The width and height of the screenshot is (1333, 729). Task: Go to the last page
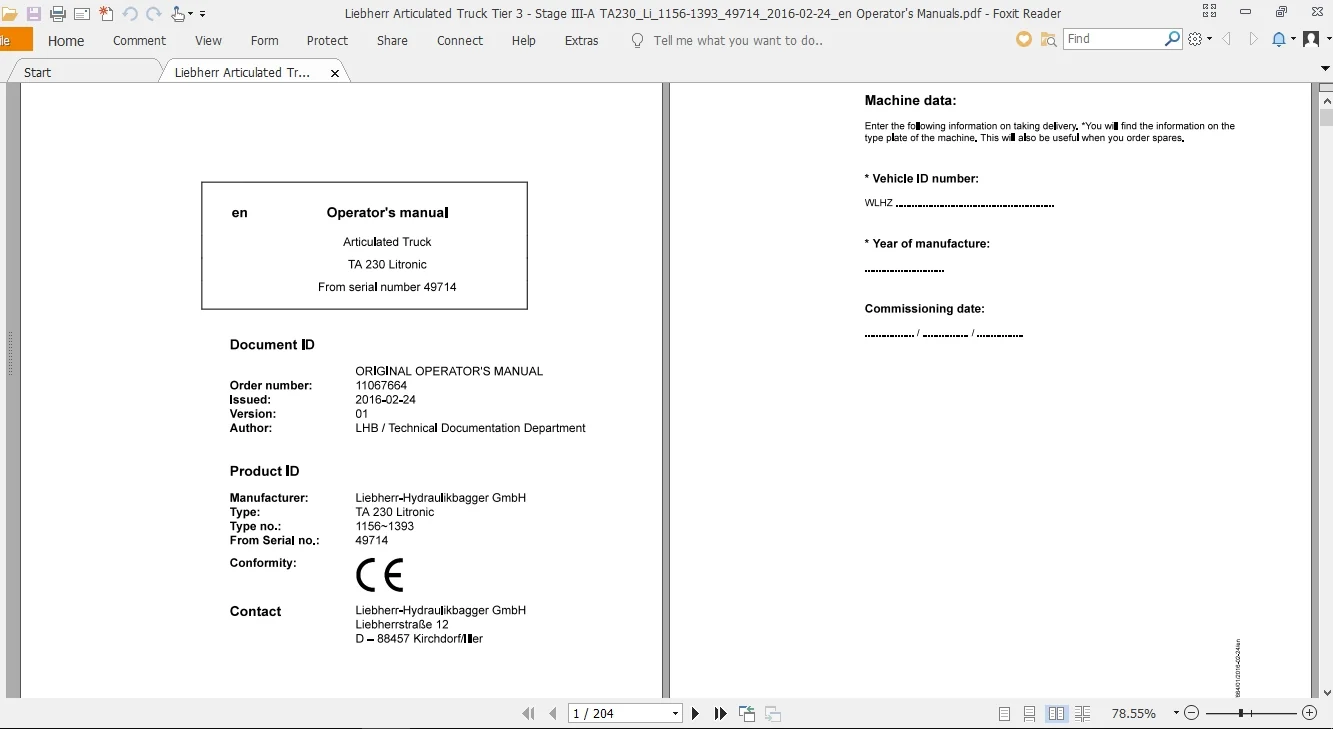pyautogui.click(x=720, y=714)
